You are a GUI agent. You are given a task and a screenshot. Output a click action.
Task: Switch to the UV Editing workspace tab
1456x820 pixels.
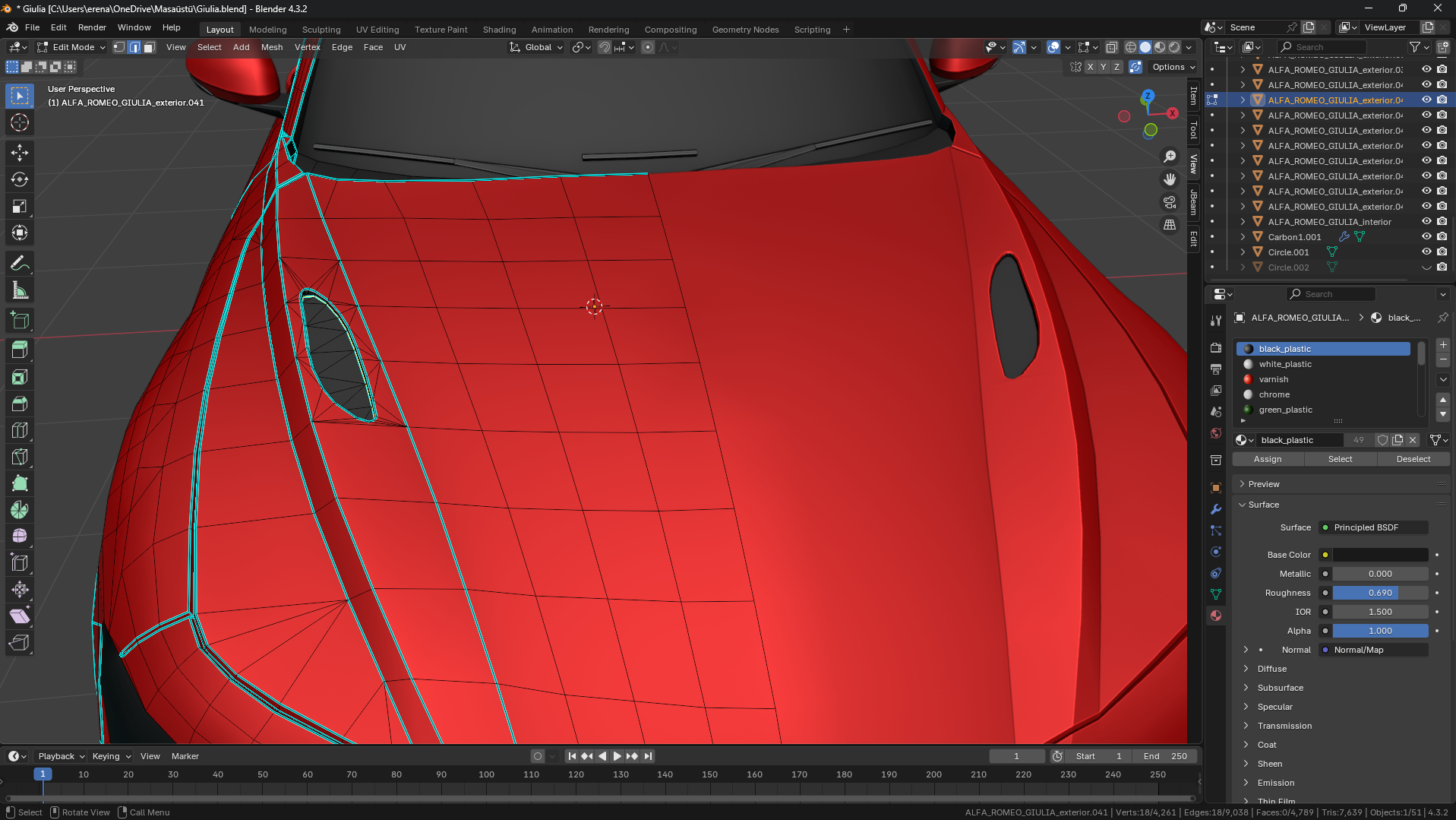click(x=377, y=30)
